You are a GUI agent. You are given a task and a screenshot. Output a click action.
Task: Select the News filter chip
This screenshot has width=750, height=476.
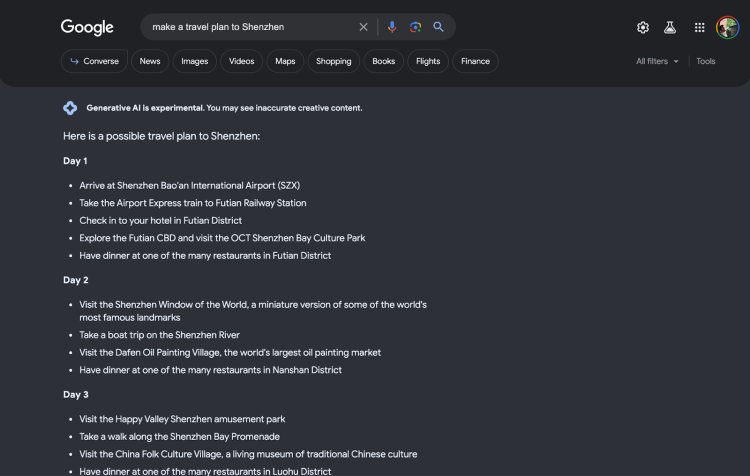click(x=150, y=61)
